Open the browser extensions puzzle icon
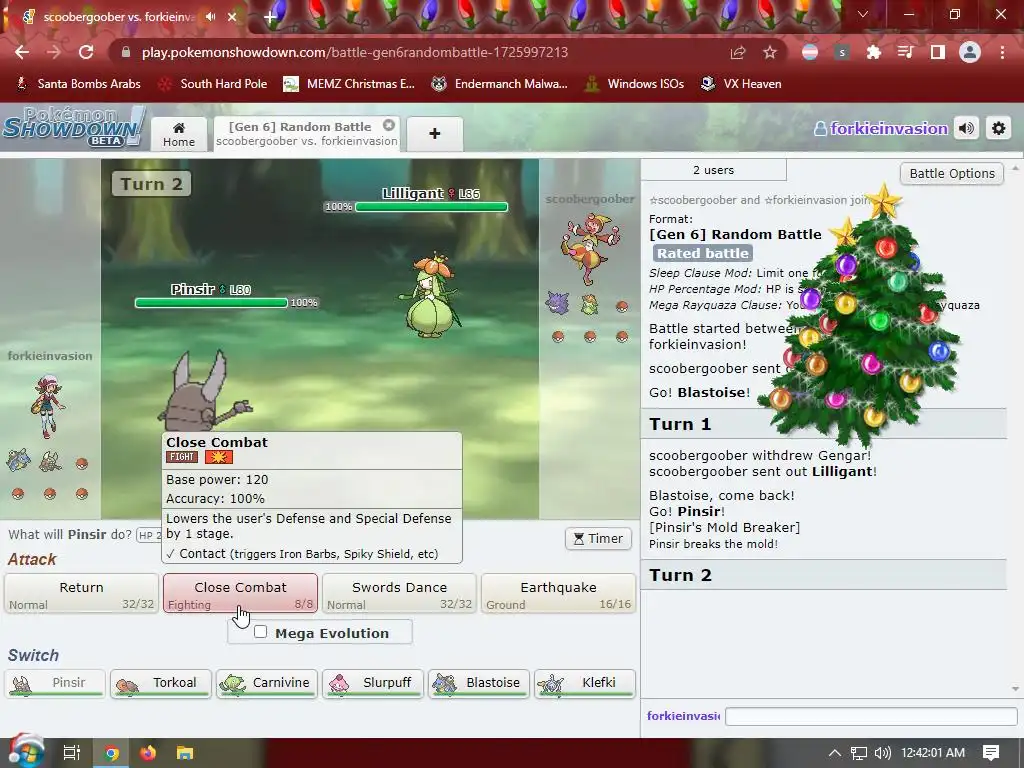The width and height of the screenshot is (1024, 768). click(873, 52)
